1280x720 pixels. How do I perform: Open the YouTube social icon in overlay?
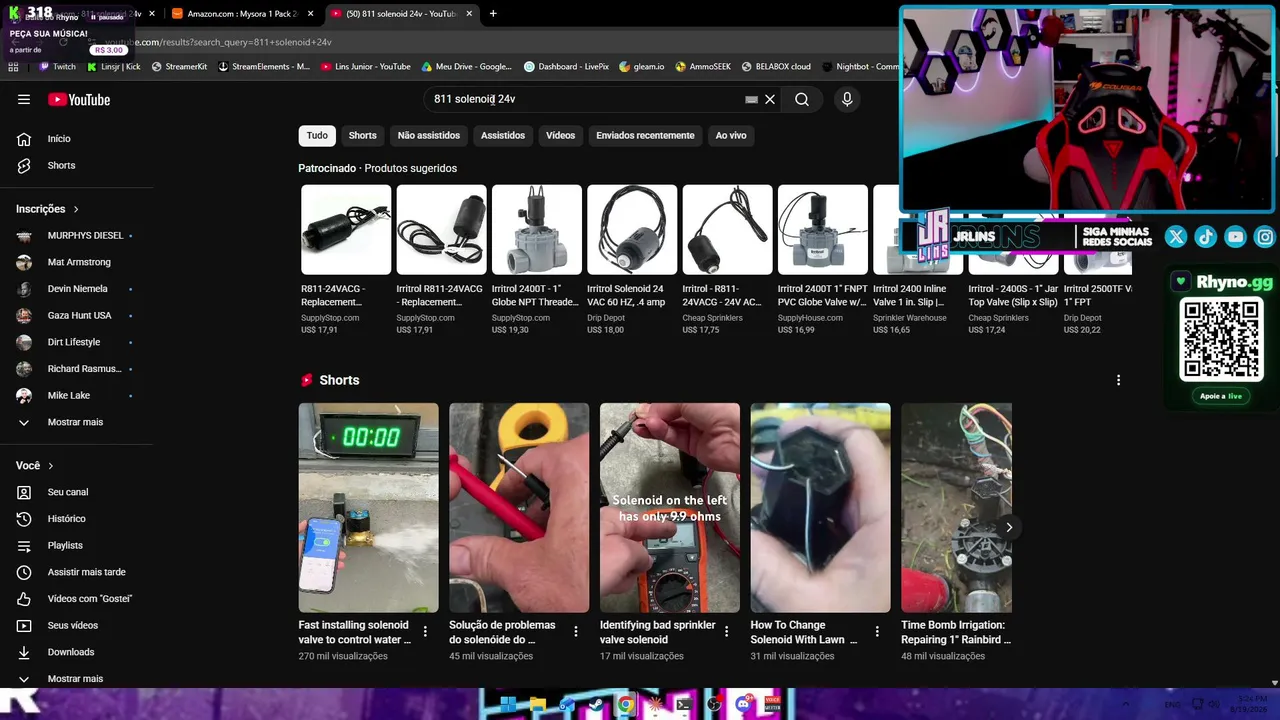(x=1236, y=237)
